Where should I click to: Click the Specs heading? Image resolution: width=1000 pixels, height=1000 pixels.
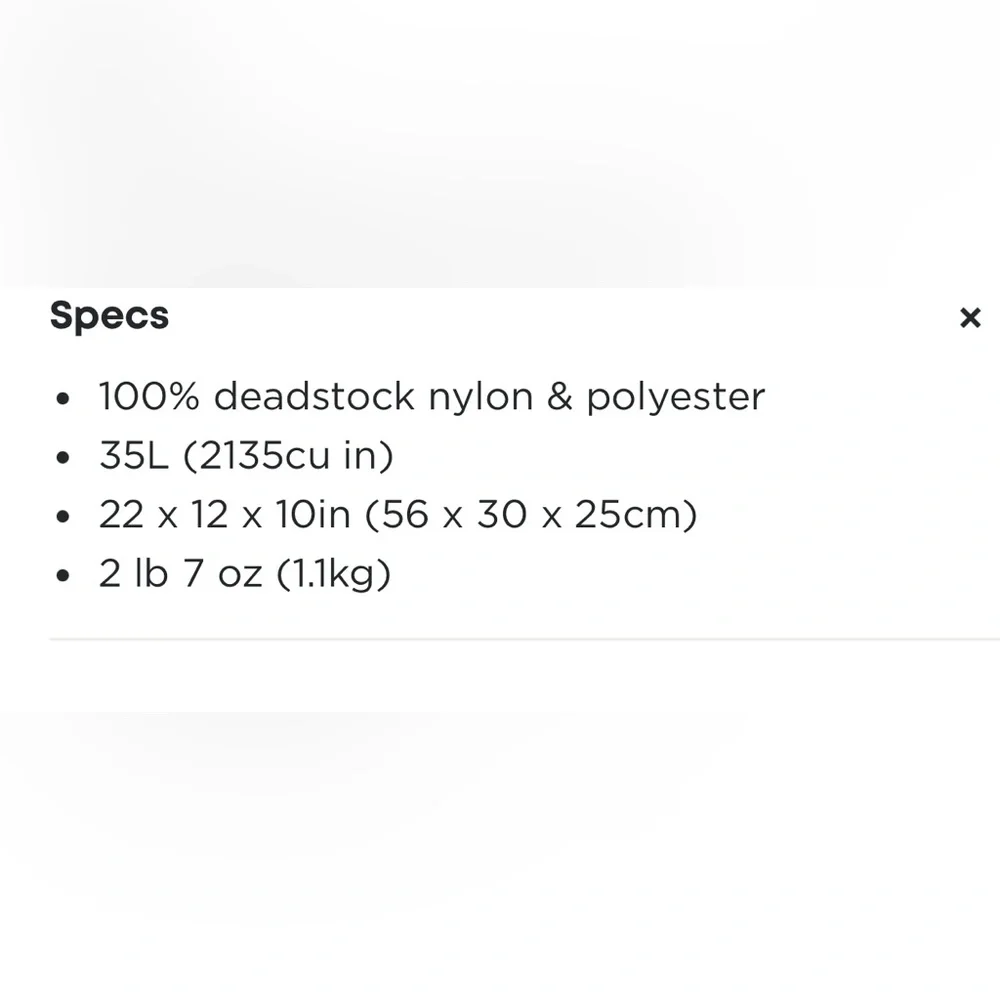[x=109, y=316]
